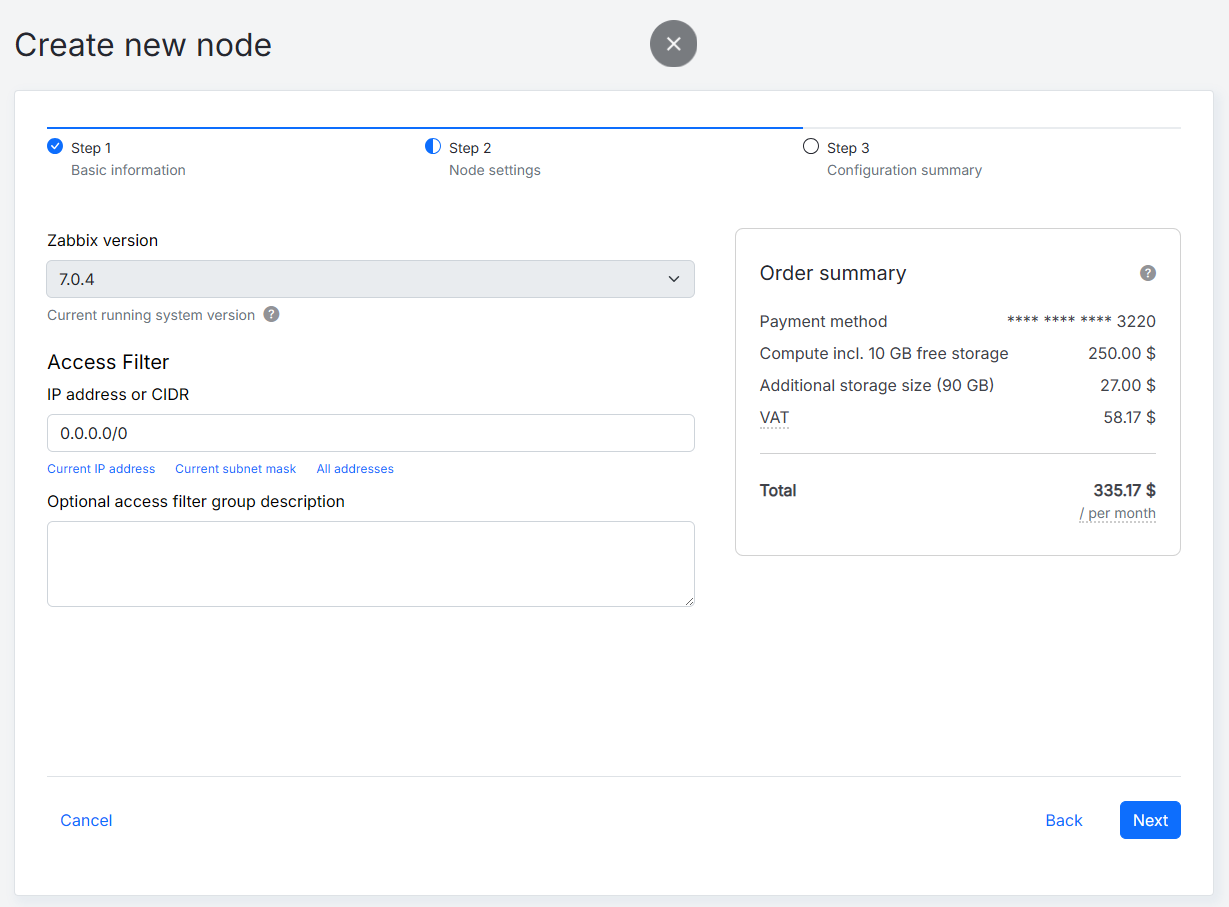
Task: Click the VAT dotted label
Action: [x=774, y=417]
